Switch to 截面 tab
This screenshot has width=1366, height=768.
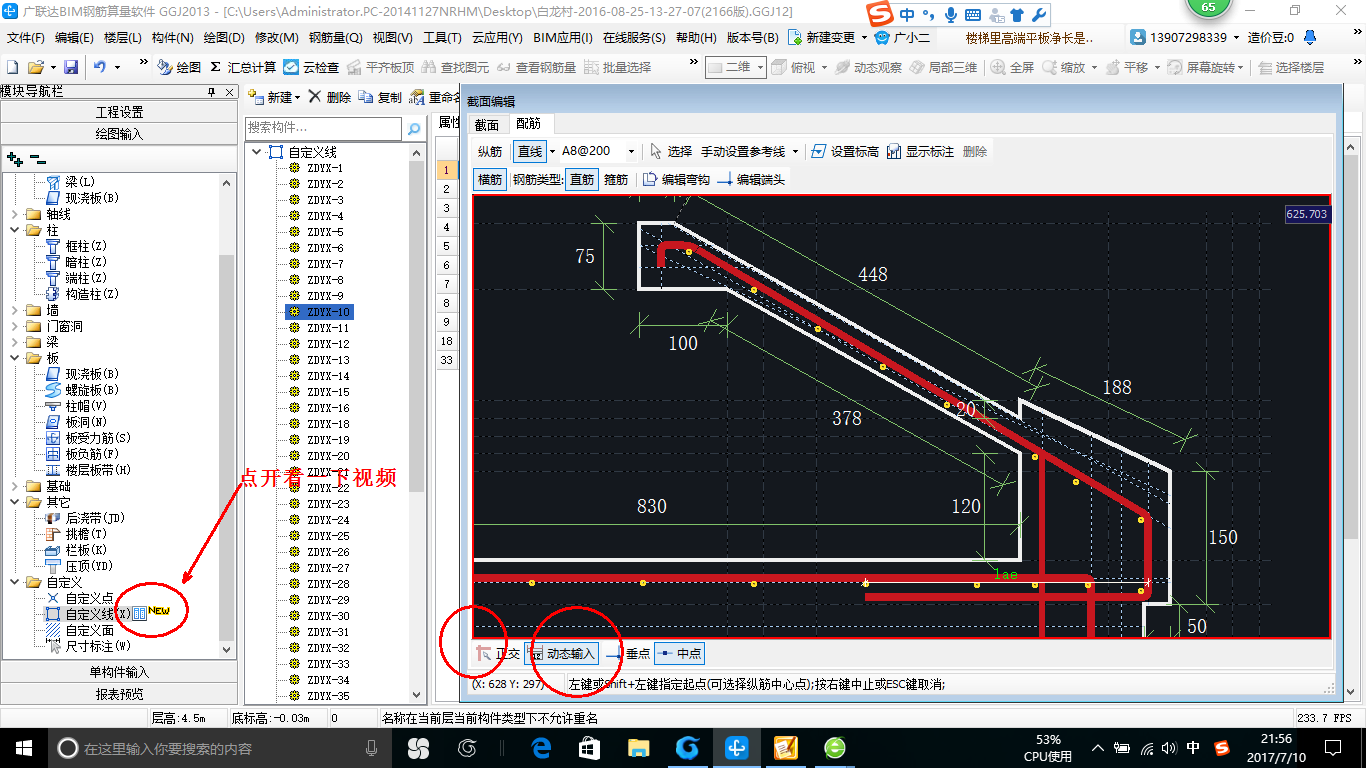pyautogui.click(x=486, y=124)
